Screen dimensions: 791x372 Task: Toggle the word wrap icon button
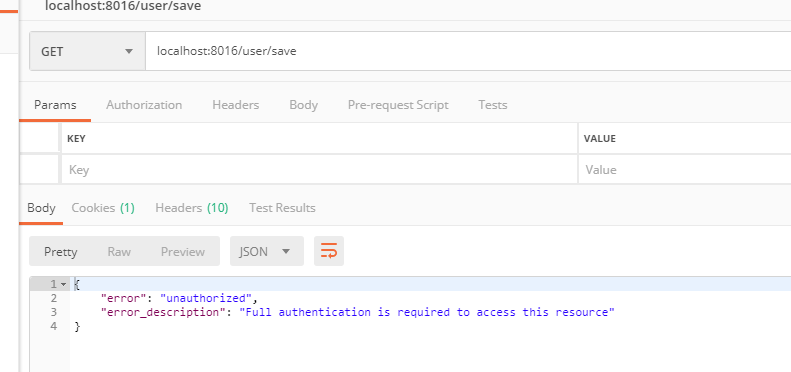329,251
